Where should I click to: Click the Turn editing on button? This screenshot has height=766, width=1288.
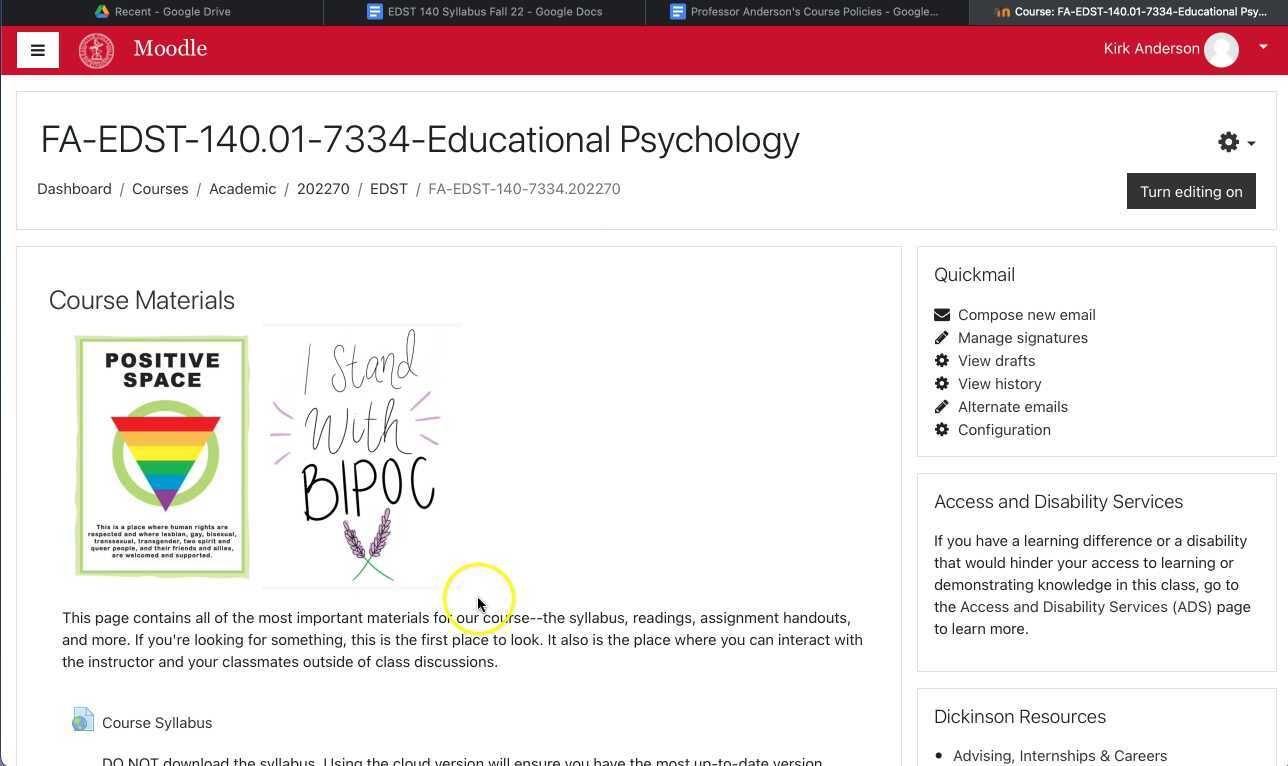[1191, 191]
